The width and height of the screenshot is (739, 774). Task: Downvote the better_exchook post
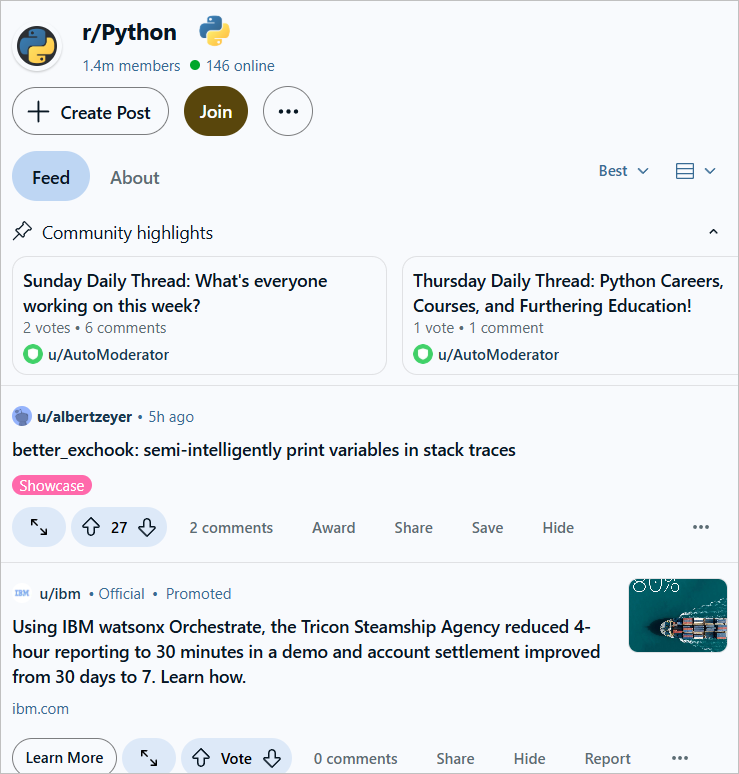tap(147, 527)
